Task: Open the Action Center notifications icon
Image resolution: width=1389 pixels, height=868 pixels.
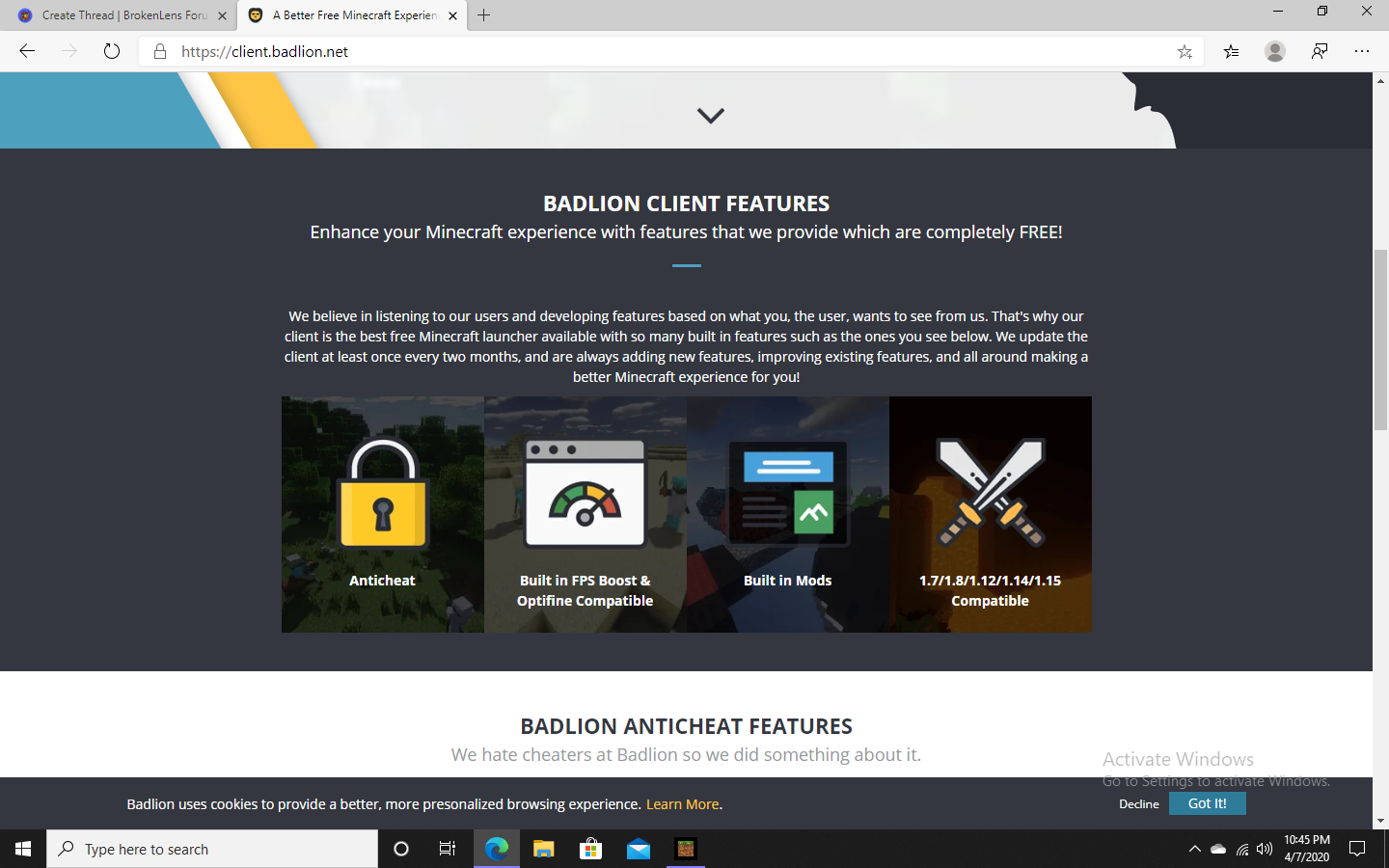Action: pyautogui.click(x=1357, y=849)
